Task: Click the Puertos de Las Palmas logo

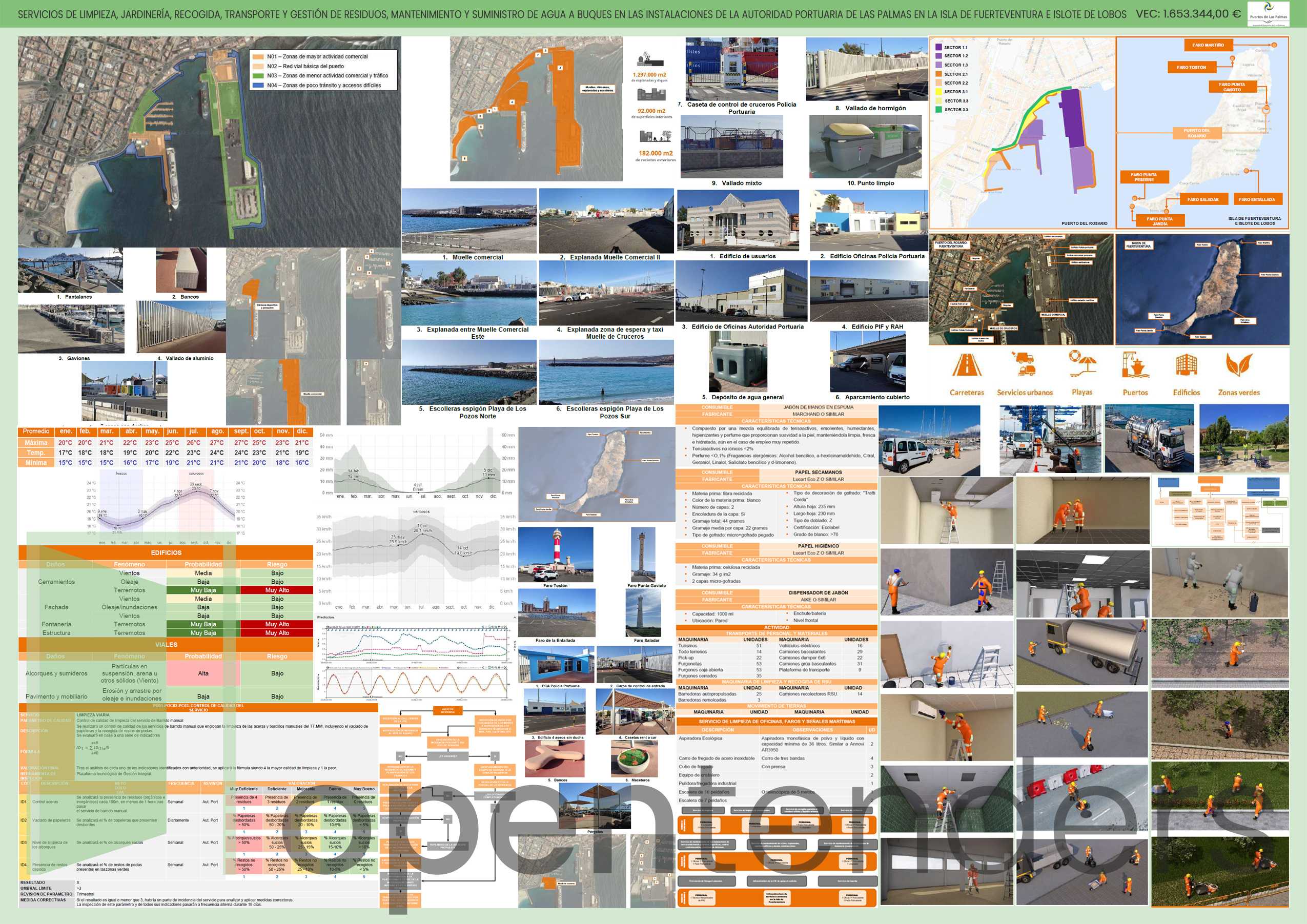Action: (1268, 14)
